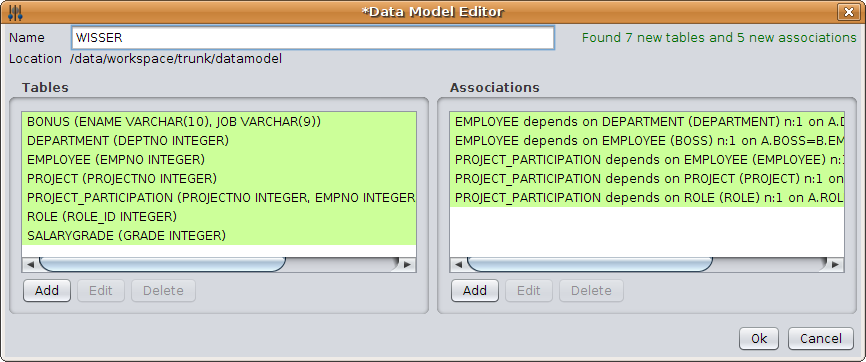Click Tables horizontal scrollbar thumb
The height and width of the screenshot is (362, 866).
[x=162, y=265]
